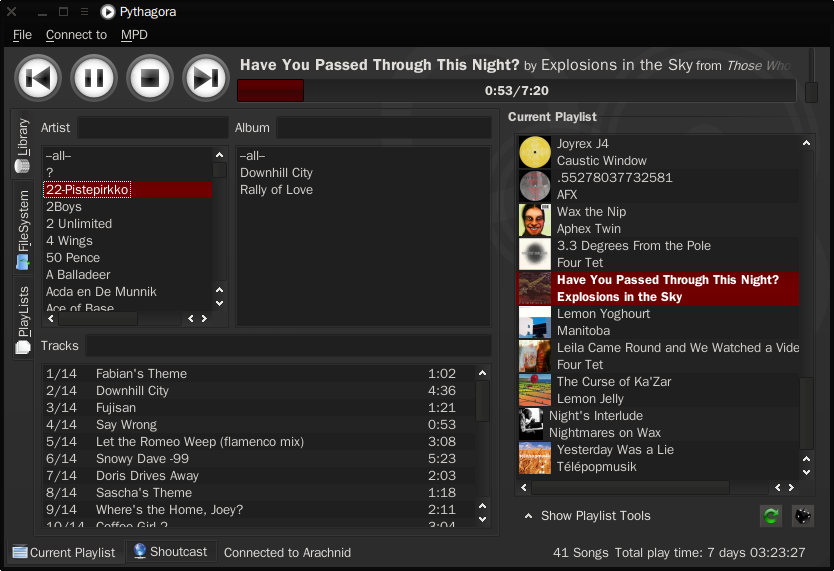The height and width of the screenshot is (571, 834).
Task: Switch to the PlayLists side tab
Action: (x=22, y=318)
